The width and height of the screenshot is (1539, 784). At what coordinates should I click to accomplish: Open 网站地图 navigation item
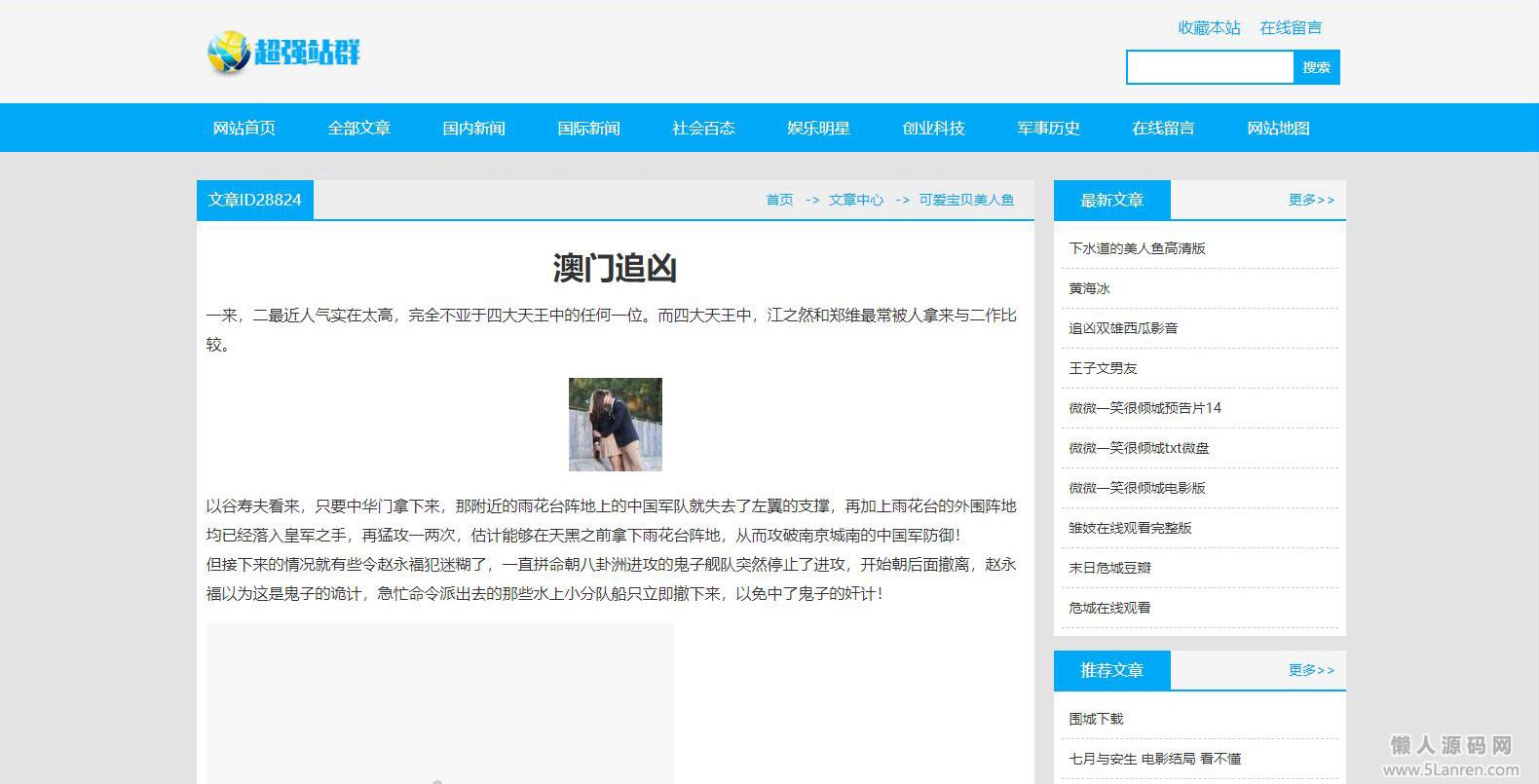tap(1278, 128)
